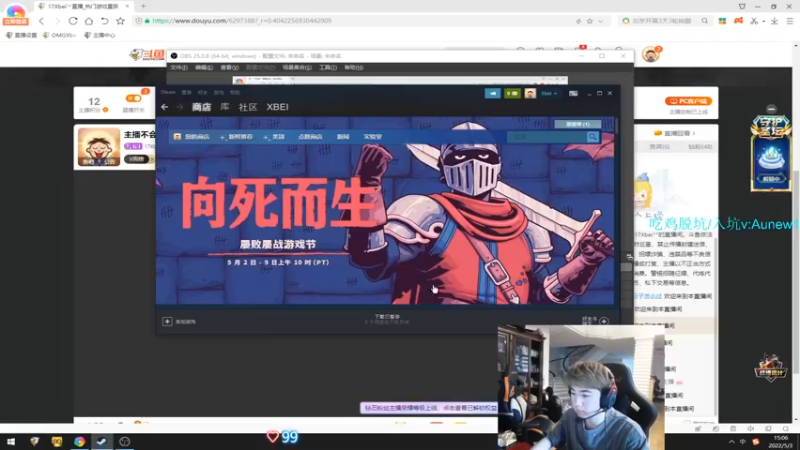Viewport: 800px width, 450px height.
Task: Click the Steam store search magnifier
Action: click(592, 137)
